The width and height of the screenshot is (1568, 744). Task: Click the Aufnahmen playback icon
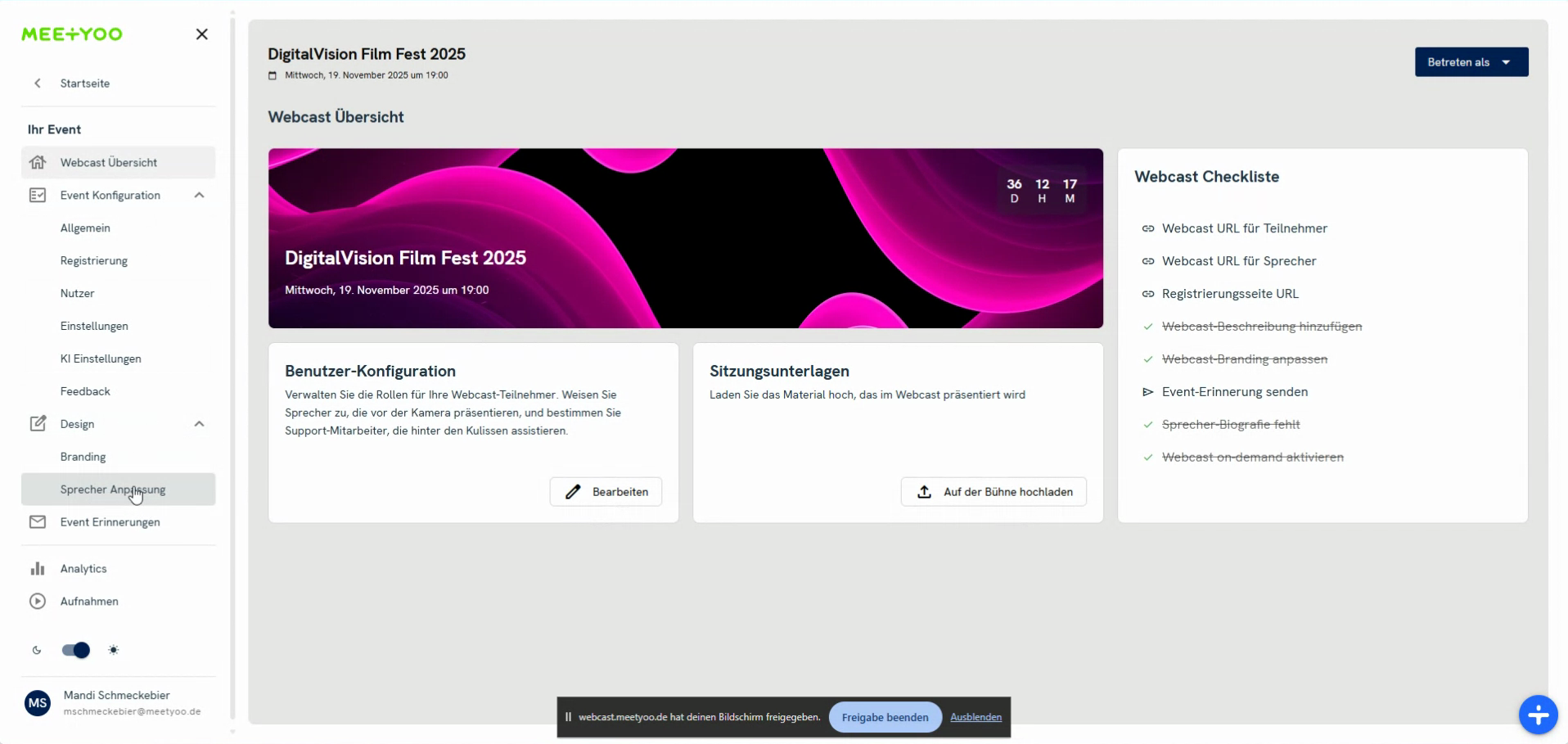click(38, 602)
